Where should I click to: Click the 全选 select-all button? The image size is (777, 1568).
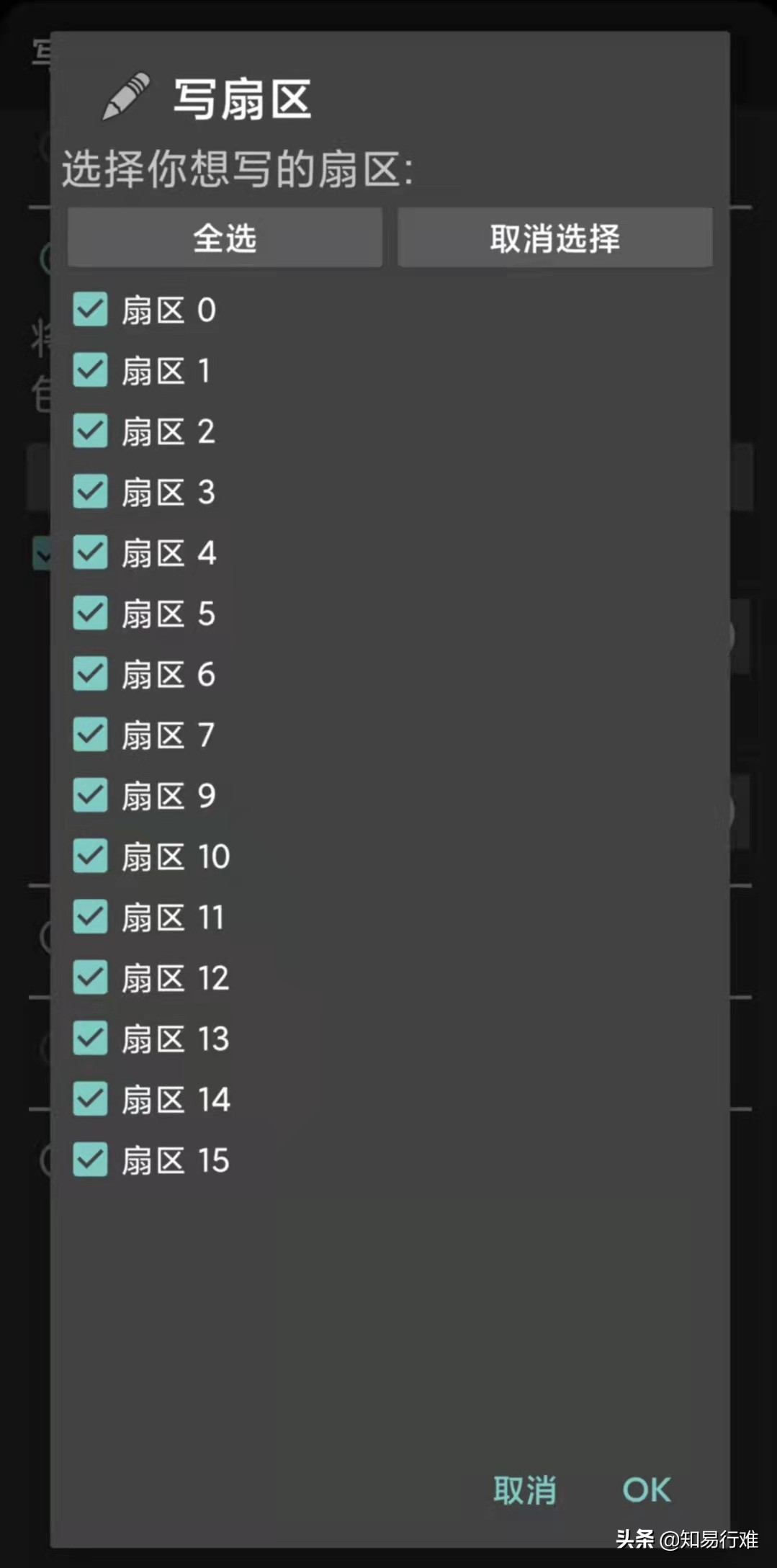tap(225, 238)
